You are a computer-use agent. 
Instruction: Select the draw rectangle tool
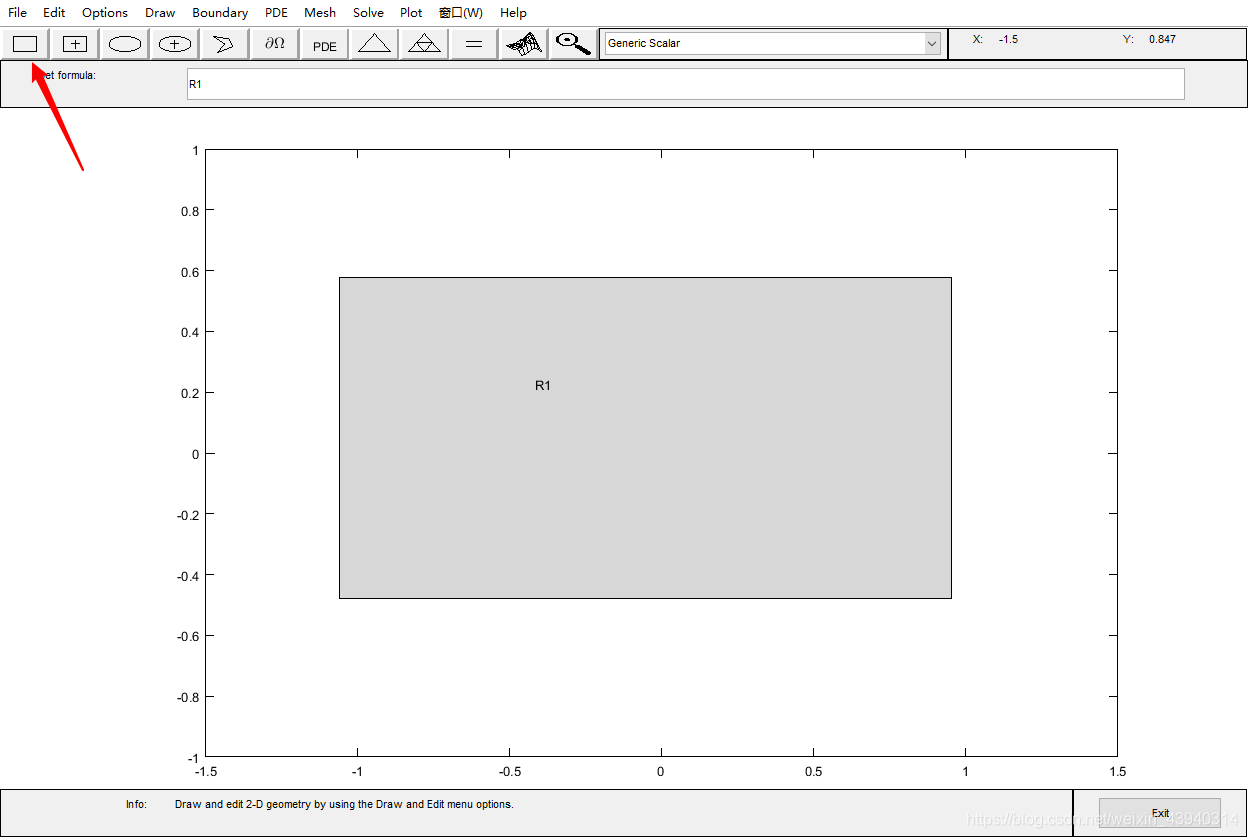tap(24, 43)
